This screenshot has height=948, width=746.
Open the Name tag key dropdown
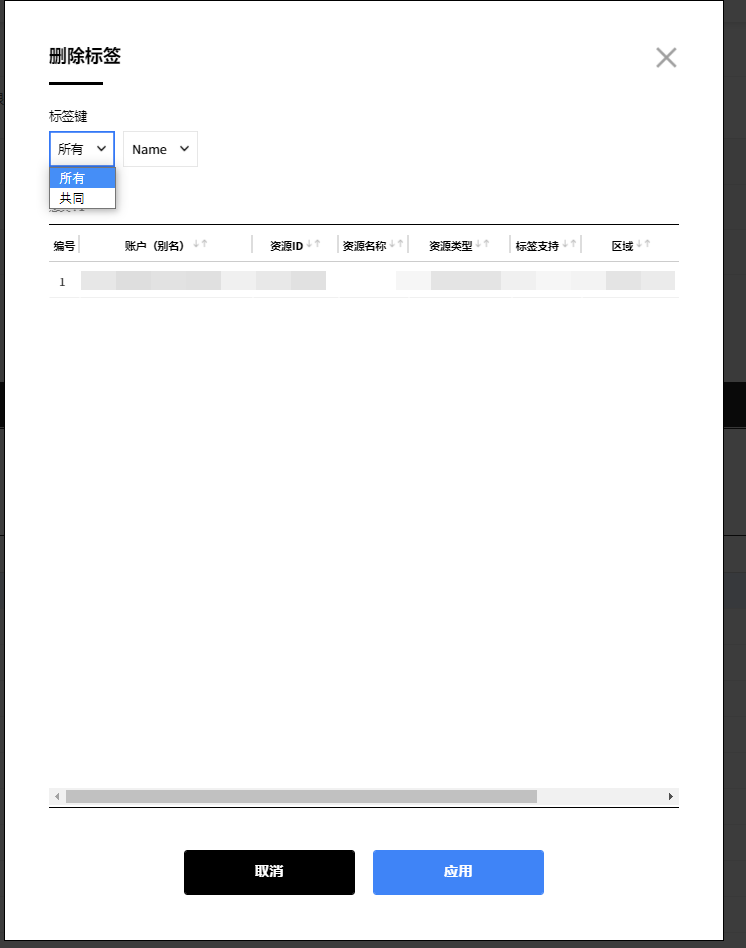coord(160,149)
